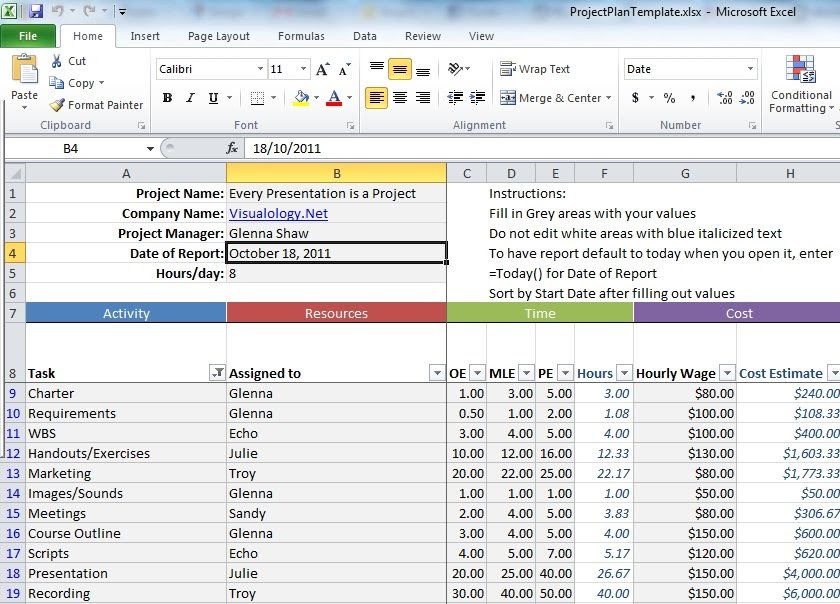
Task: Toggle italic formatting
Action: pyautogui.click(x=190, y=96)
